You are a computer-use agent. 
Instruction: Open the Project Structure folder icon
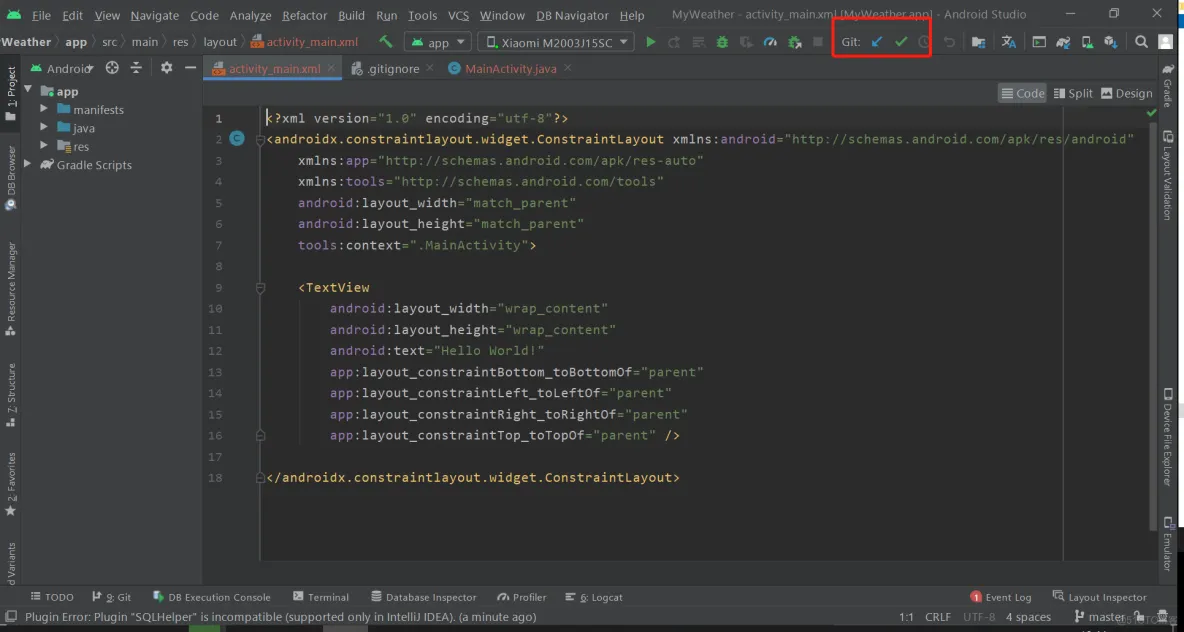[978, 42]
